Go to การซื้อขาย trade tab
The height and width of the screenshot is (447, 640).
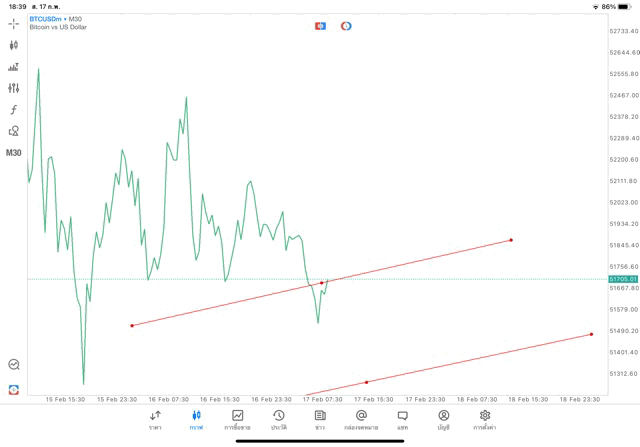tap(237, 419)
